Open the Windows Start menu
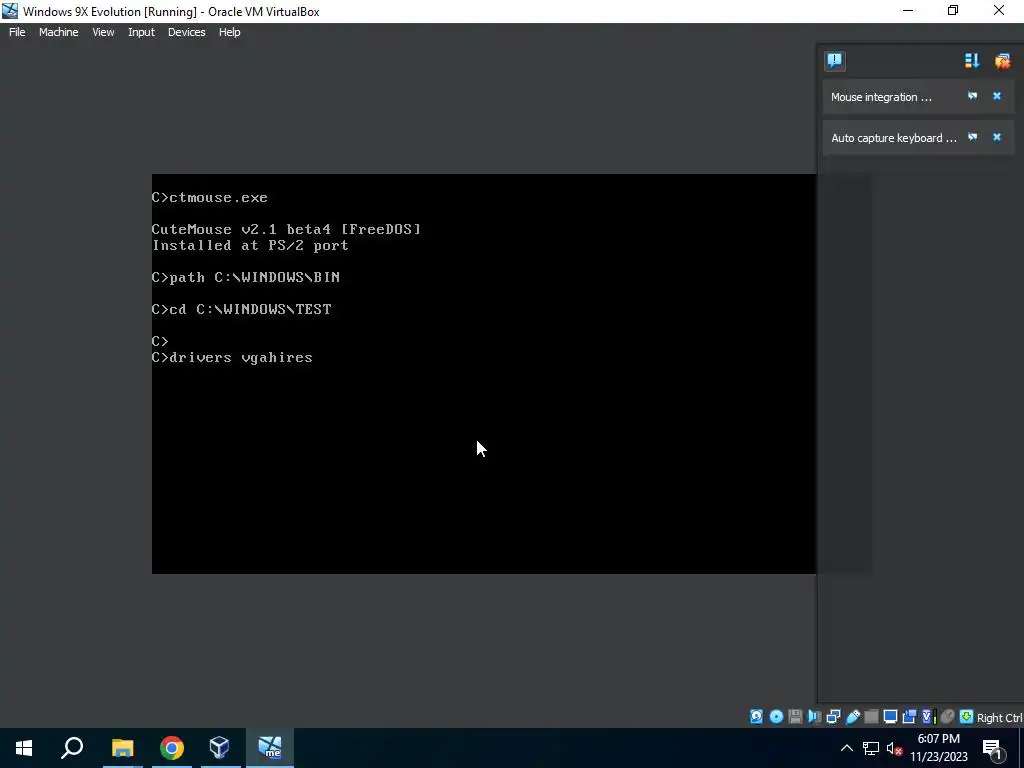Screen dimensions: 1024x768 point(24,748)
